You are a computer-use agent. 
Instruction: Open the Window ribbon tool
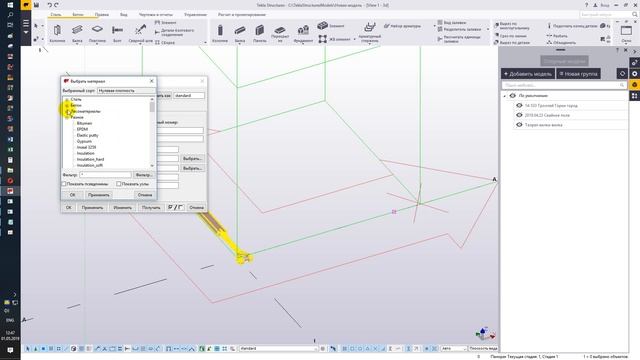[x=626, y=33]
